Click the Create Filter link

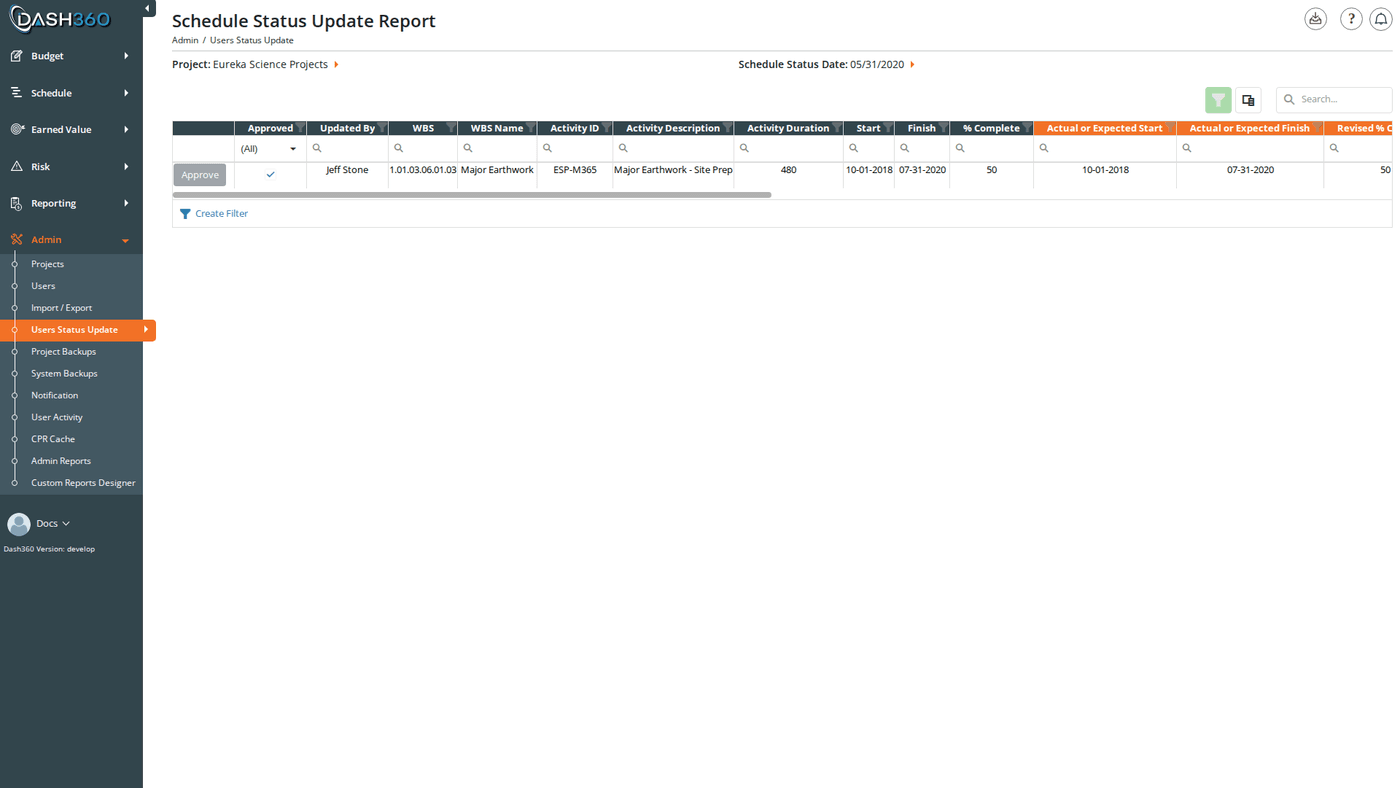tap(214, 213)
